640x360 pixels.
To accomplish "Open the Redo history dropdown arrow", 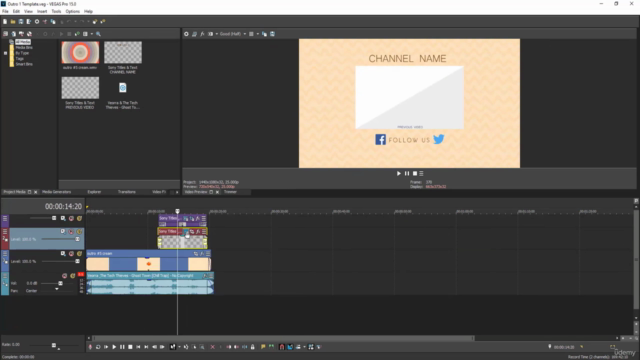I will (88, 22).
